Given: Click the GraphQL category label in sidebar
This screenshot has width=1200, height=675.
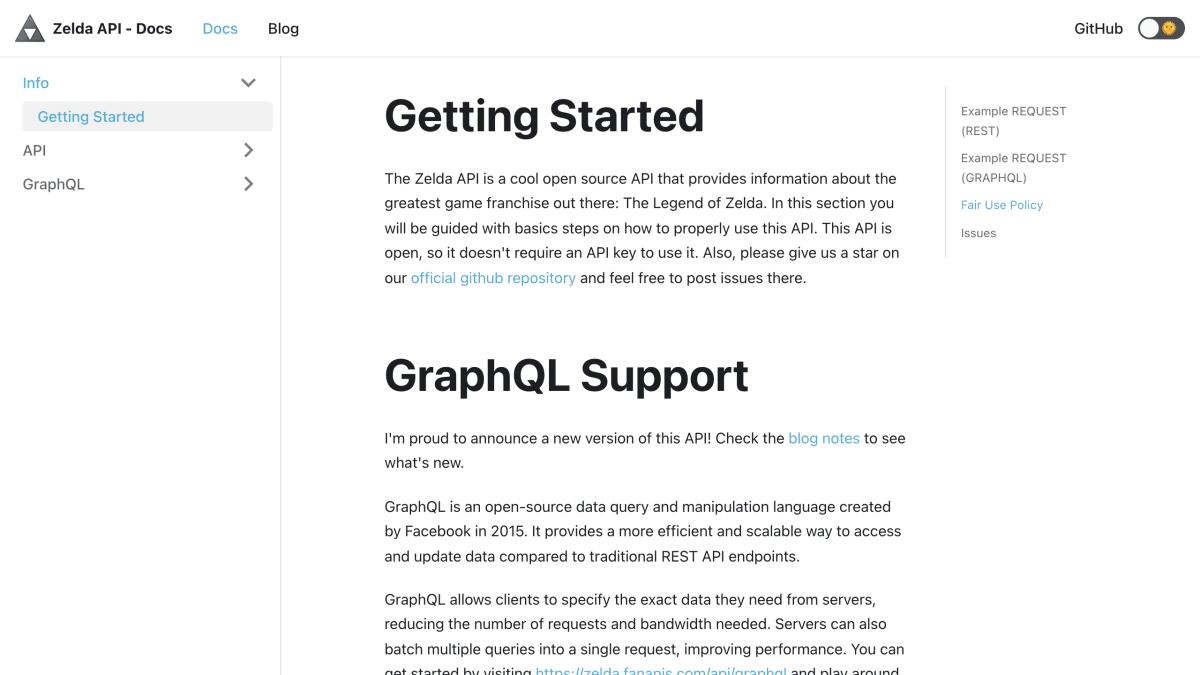Looking at the screenshot, I should pos(54,184).
